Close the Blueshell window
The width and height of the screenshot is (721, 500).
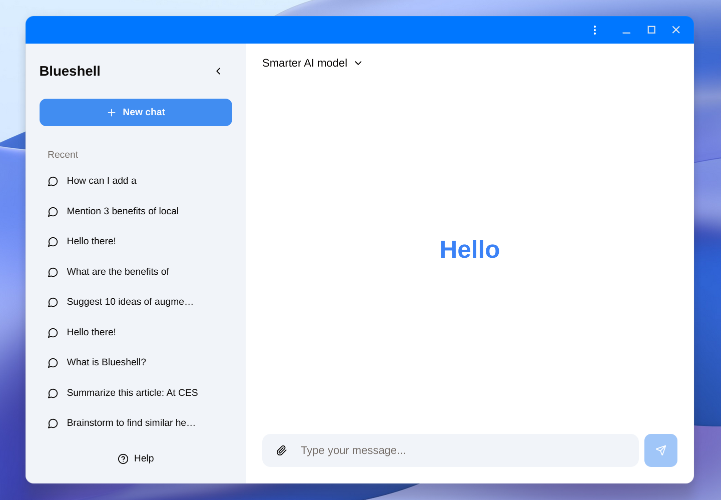675,30
